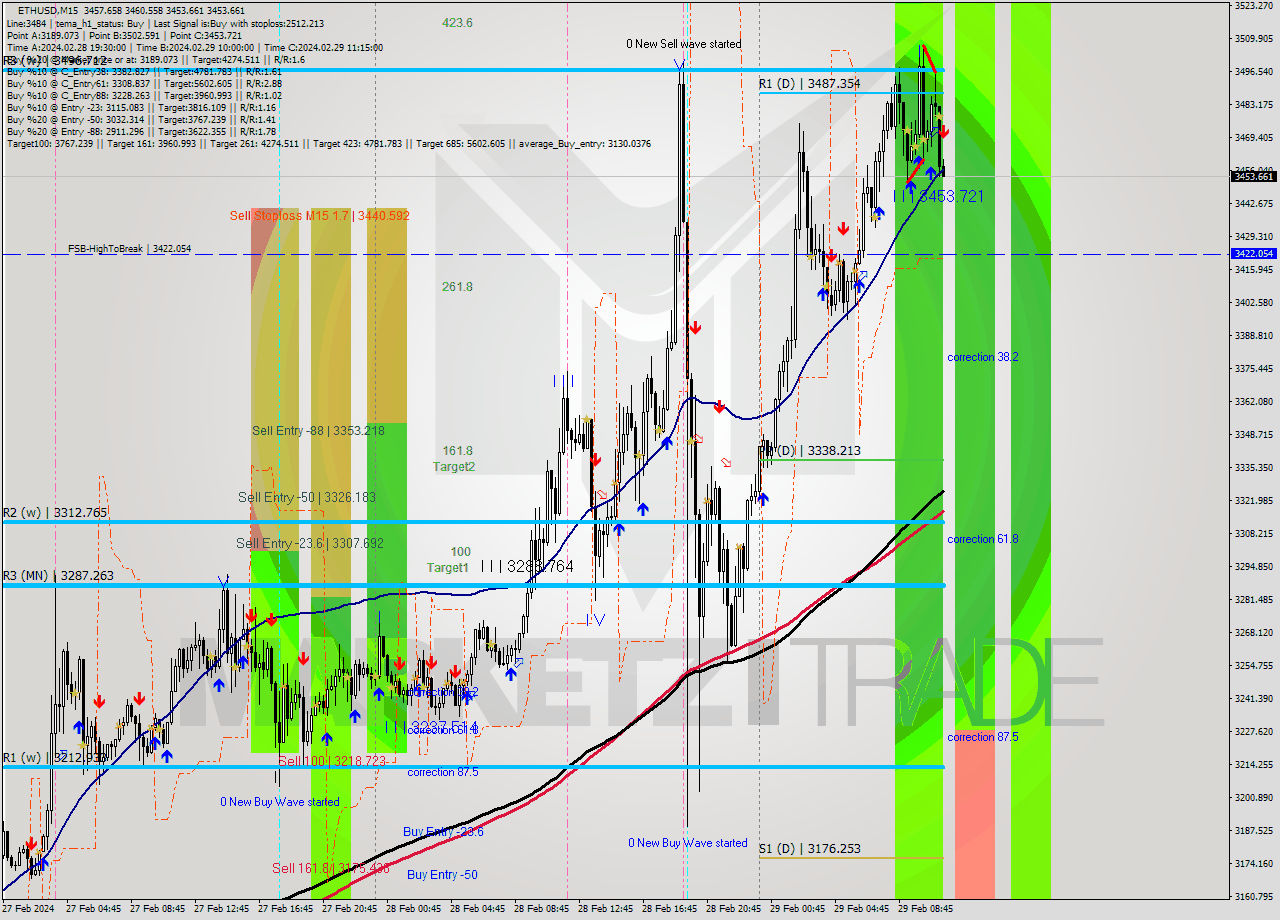Click the 'correction 61.8' label

tap(983, 539)
